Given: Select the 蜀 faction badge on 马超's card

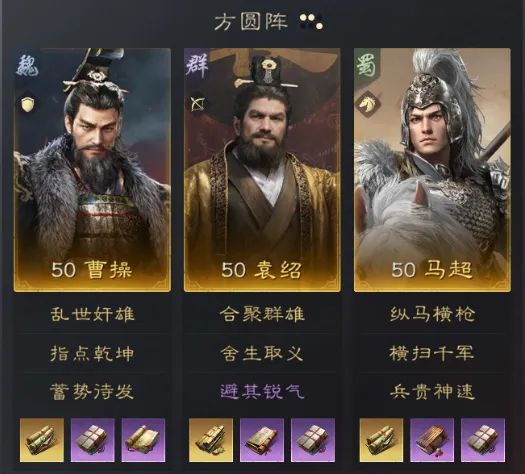Looking at the screenshot, I should 367,64.
